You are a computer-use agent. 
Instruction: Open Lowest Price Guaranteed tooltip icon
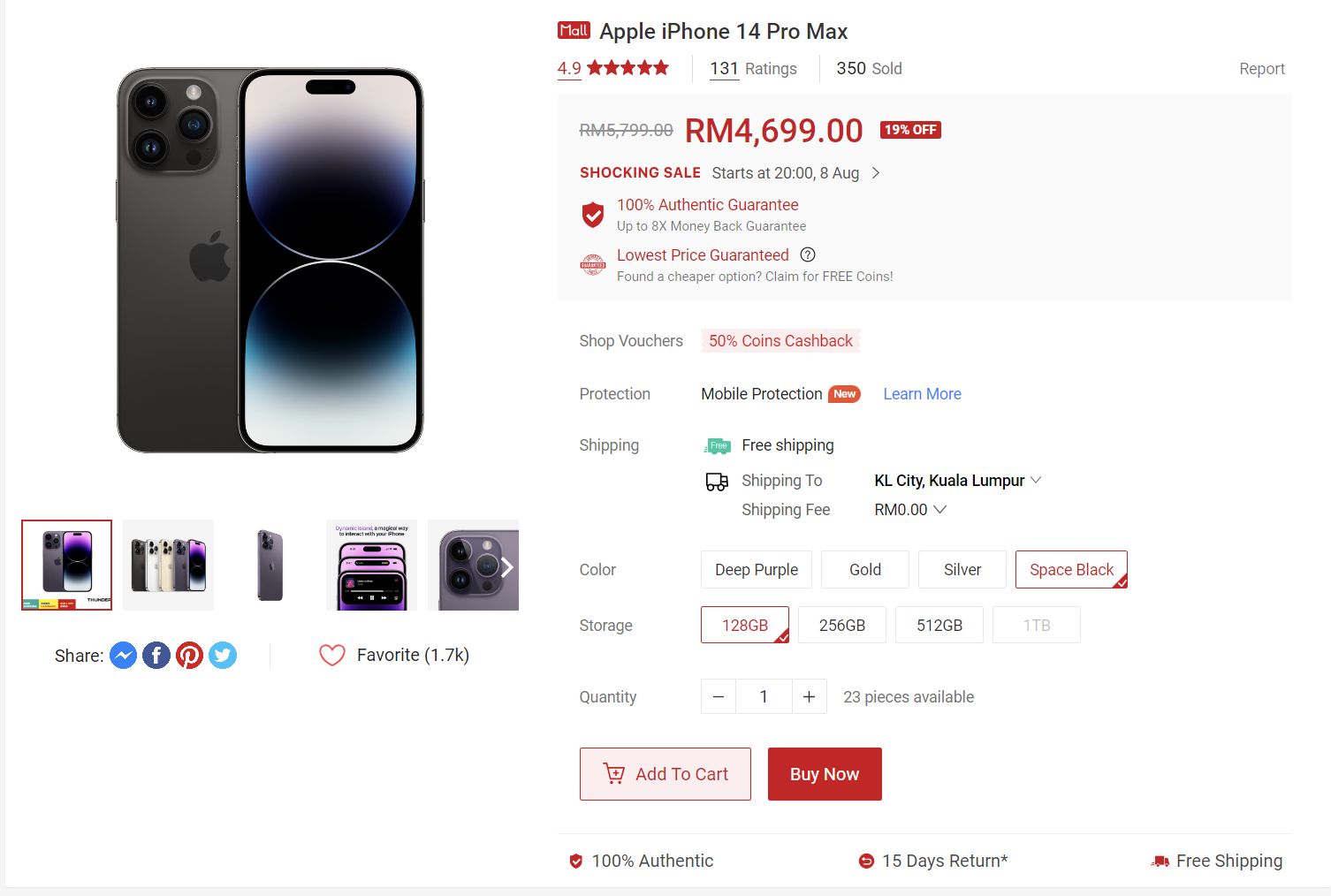807,254
